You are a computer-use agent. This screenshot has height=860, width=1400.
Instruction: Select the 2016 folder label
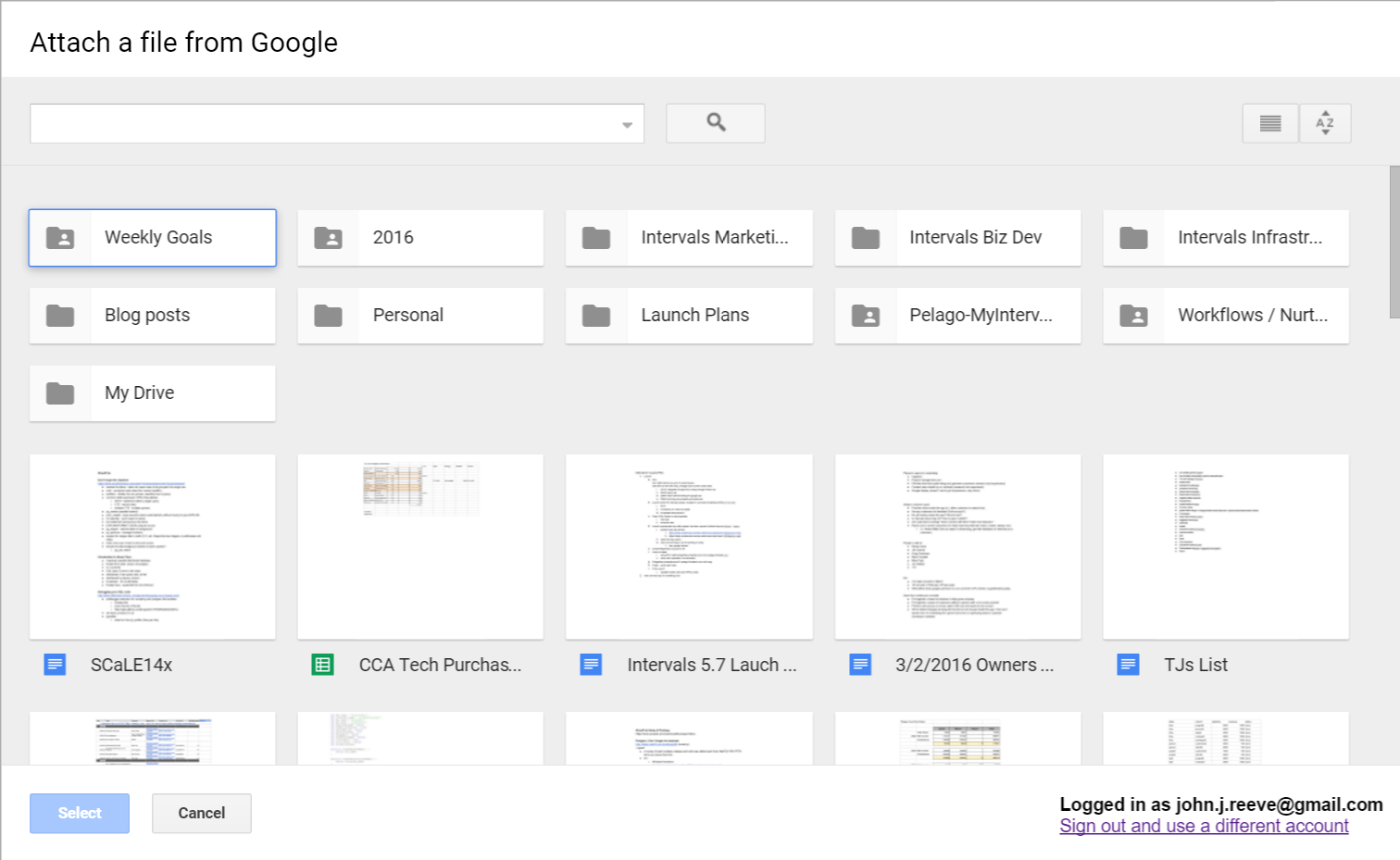[x=394, y=237]
